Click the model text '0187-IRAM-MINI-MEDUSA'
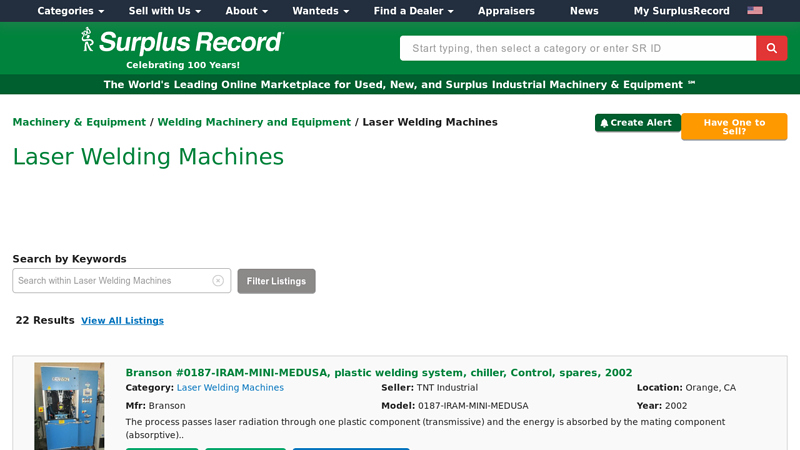 (x=473, y=406)
